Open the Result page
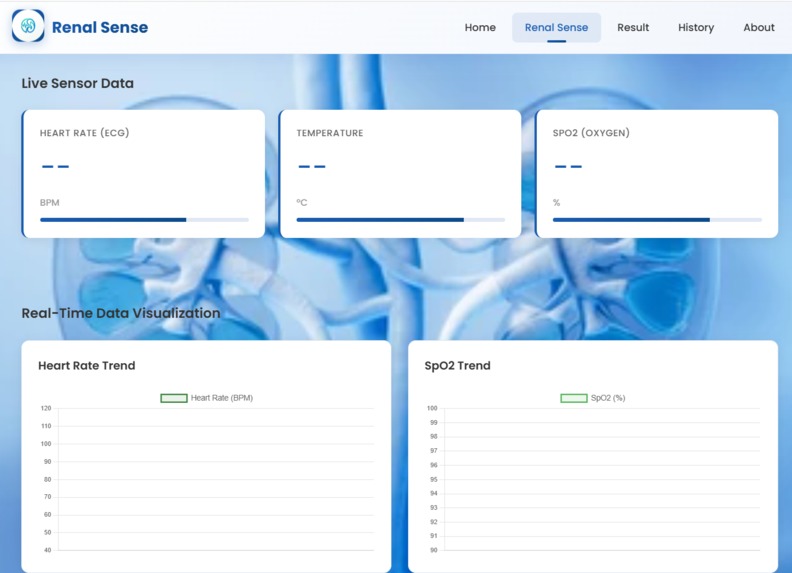Image resolution: width=792 pixels, height=573 pixels. tap(633, 27)
